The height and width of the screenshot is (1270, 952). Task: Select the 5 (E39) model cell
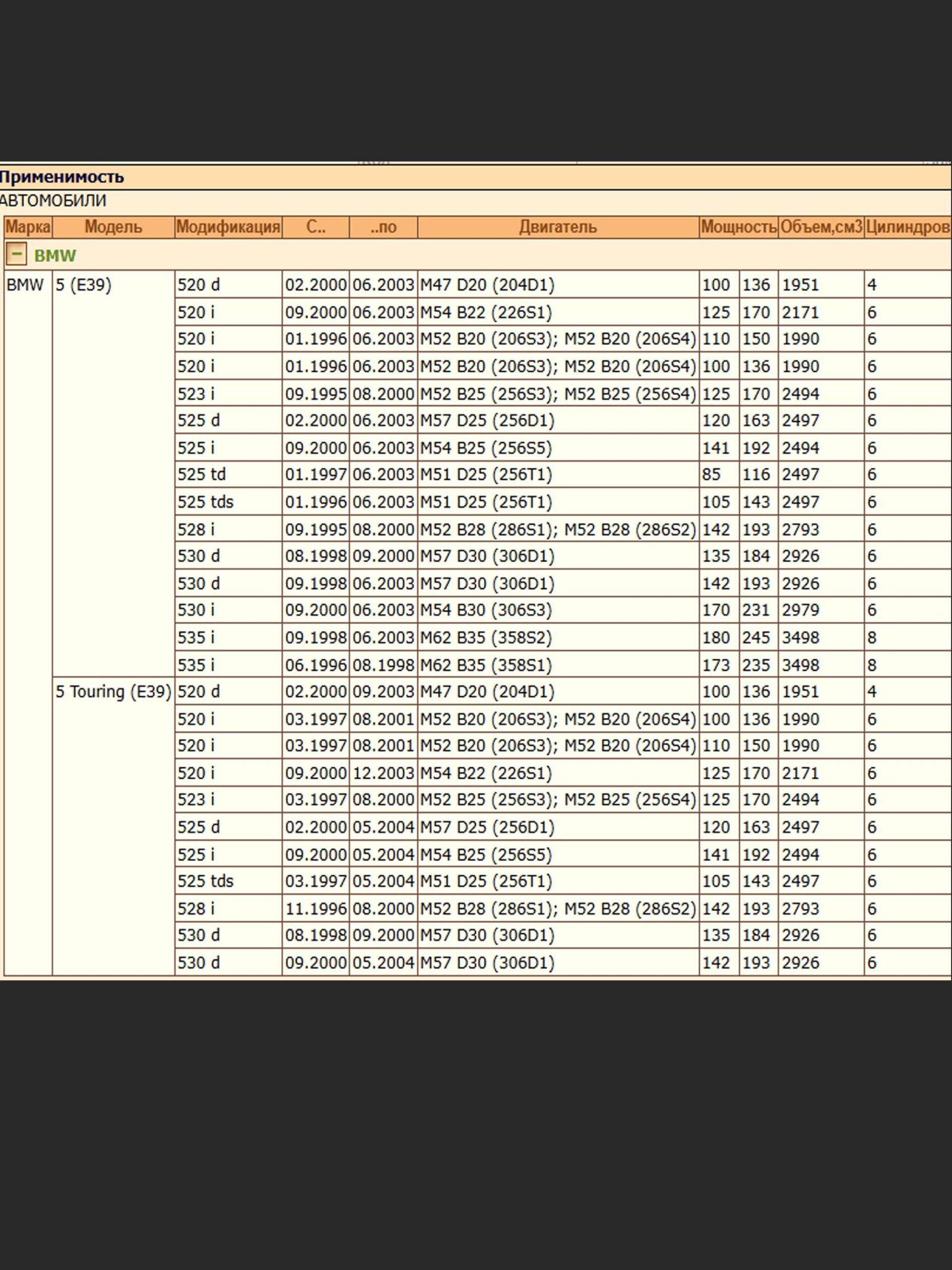[83, 285]
